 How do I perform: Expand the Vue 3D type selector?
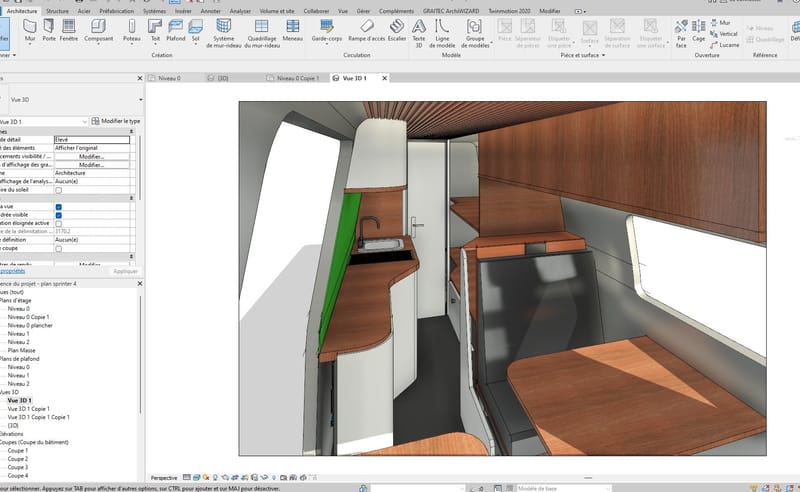tap(140, 100)
